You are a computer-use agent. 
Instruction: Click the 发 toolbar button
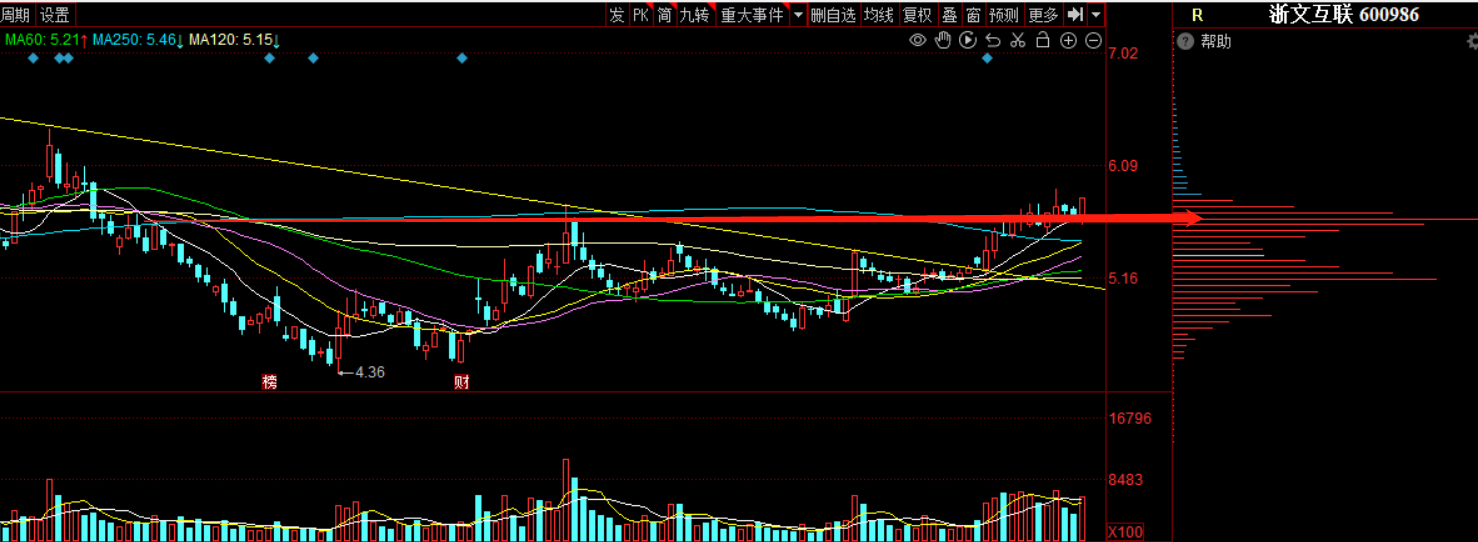click(616, 14)
